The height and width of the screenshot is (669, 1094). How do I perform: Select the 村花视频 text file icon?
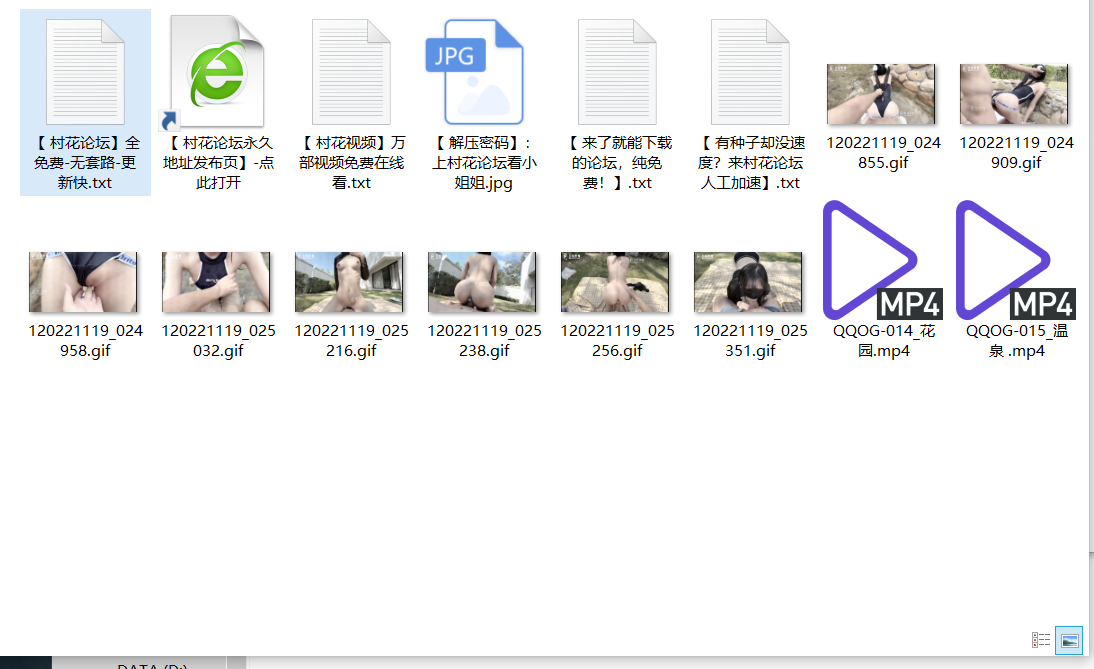pyautogui.click(x=351, y=72)
